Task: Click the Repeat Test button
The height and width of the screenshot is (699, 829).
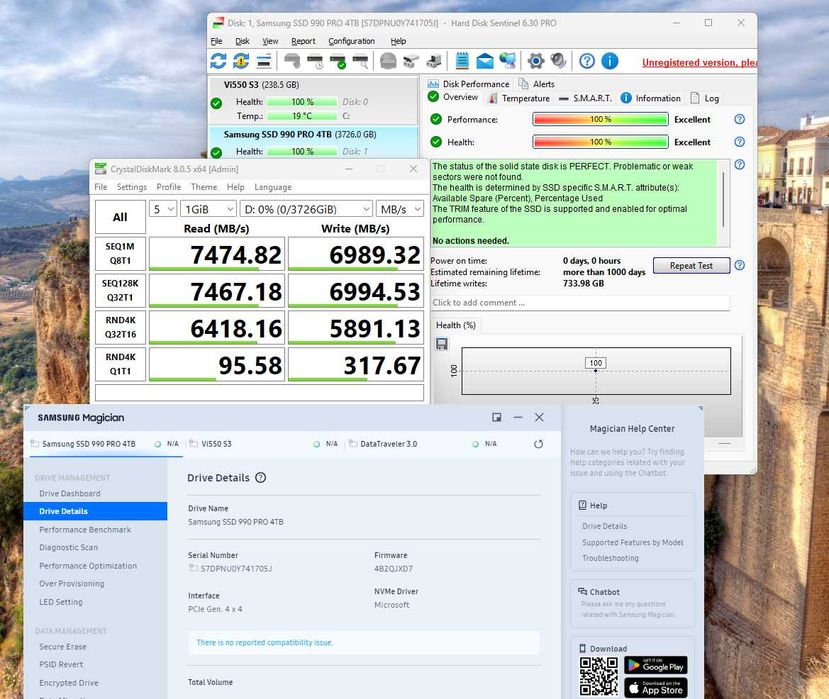Action: pos(691,265)
